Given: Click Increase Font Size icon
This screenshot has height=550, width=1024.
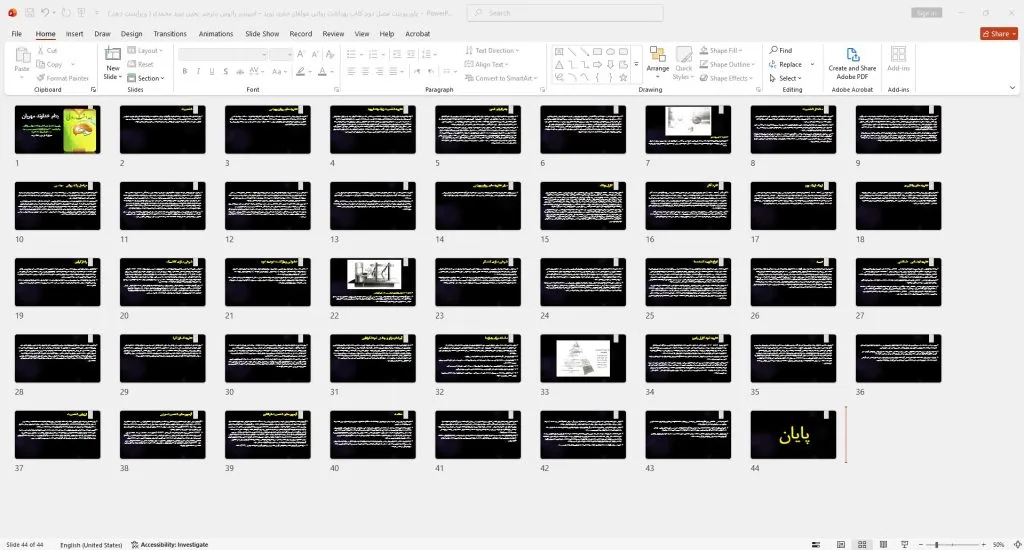Looking at the screenshot, I should click(300, 54).
